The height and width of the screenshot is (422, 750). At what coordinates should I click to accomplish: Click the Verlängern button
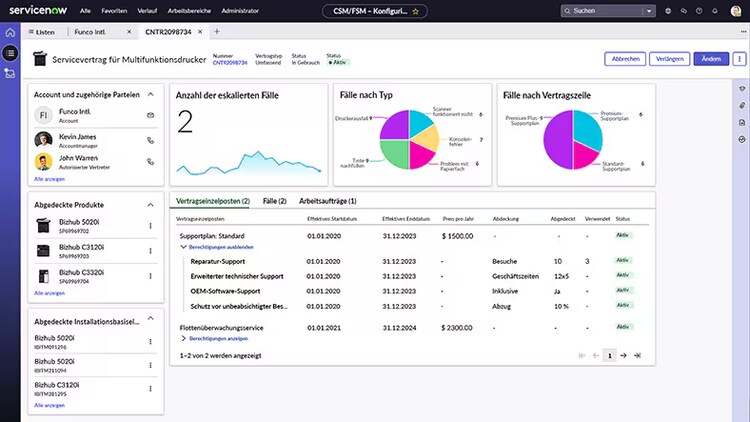click(670, 59)
